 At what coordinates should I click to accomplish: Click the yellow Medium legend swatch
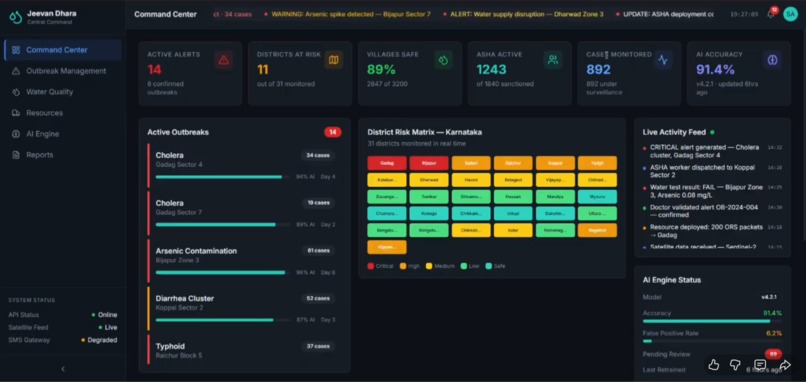429,266
